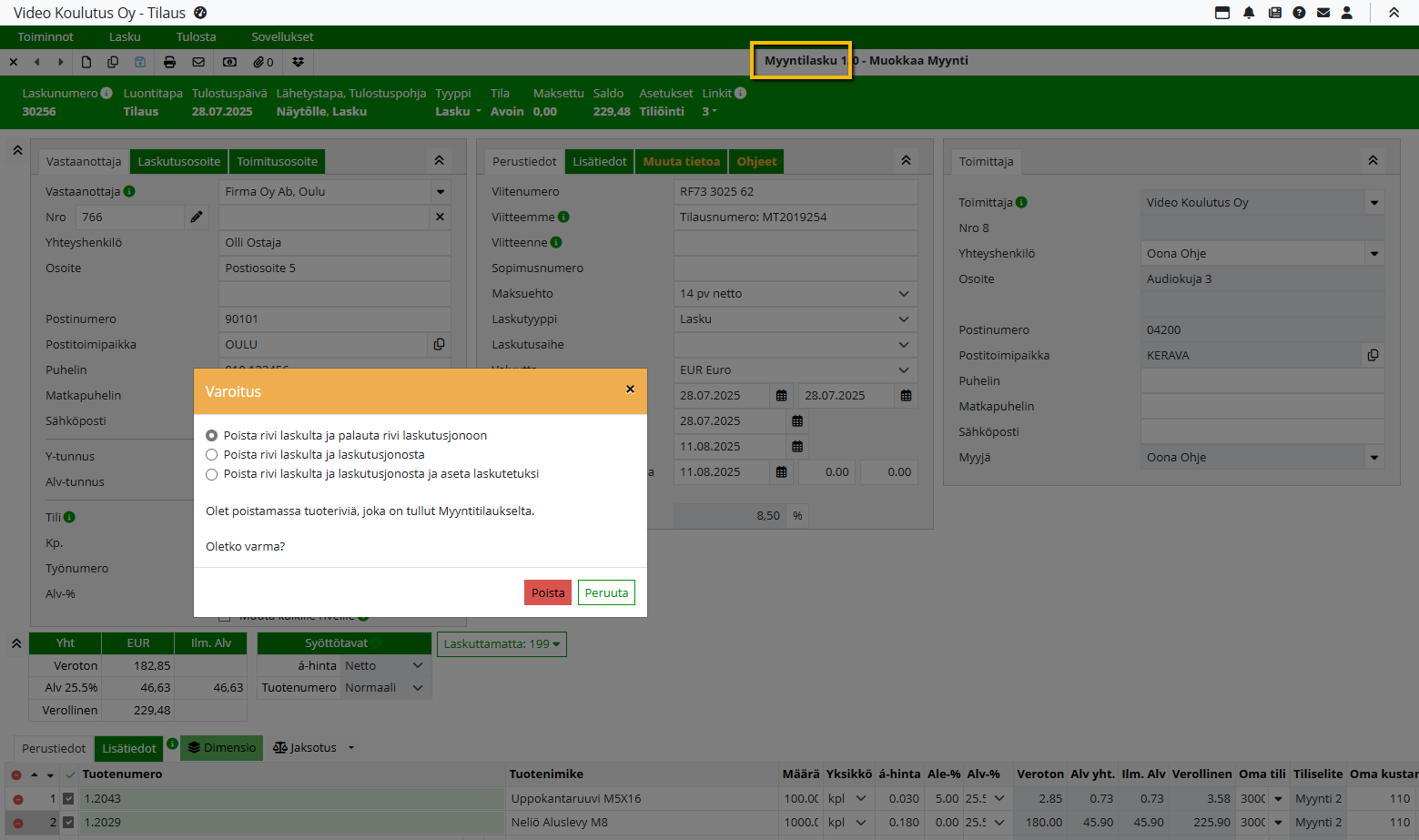Open the Tulosta menu
Viewport: 1419px width, 840px height.
(196, 36)
